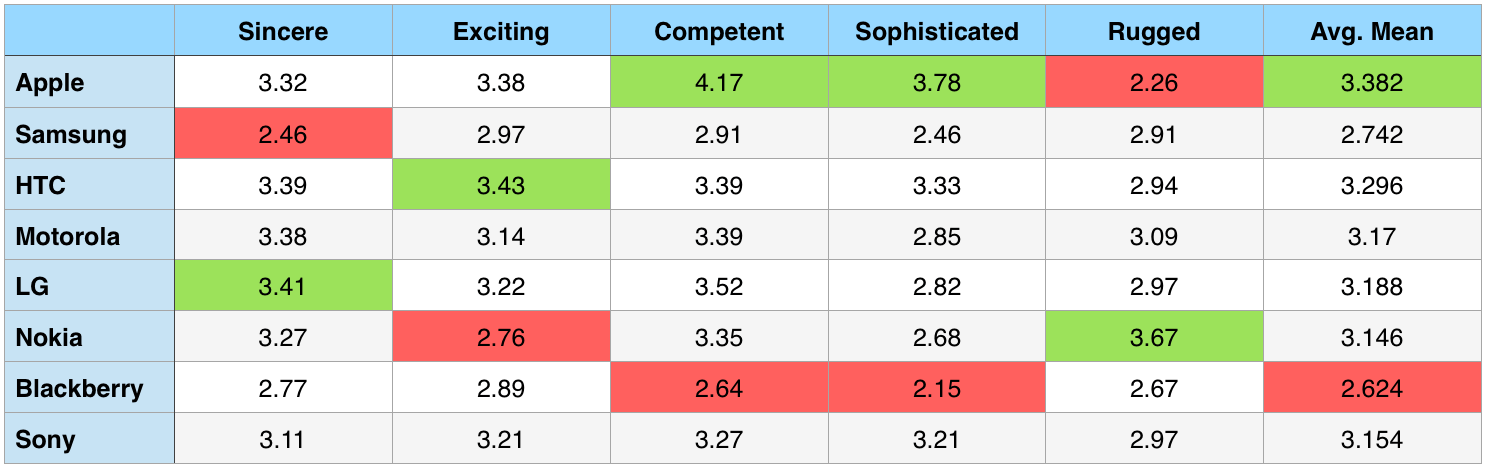The image size is (1486, 468).
Task: Click Motorola's Avg. Mean value 3.17
Action: [1372, 236]
